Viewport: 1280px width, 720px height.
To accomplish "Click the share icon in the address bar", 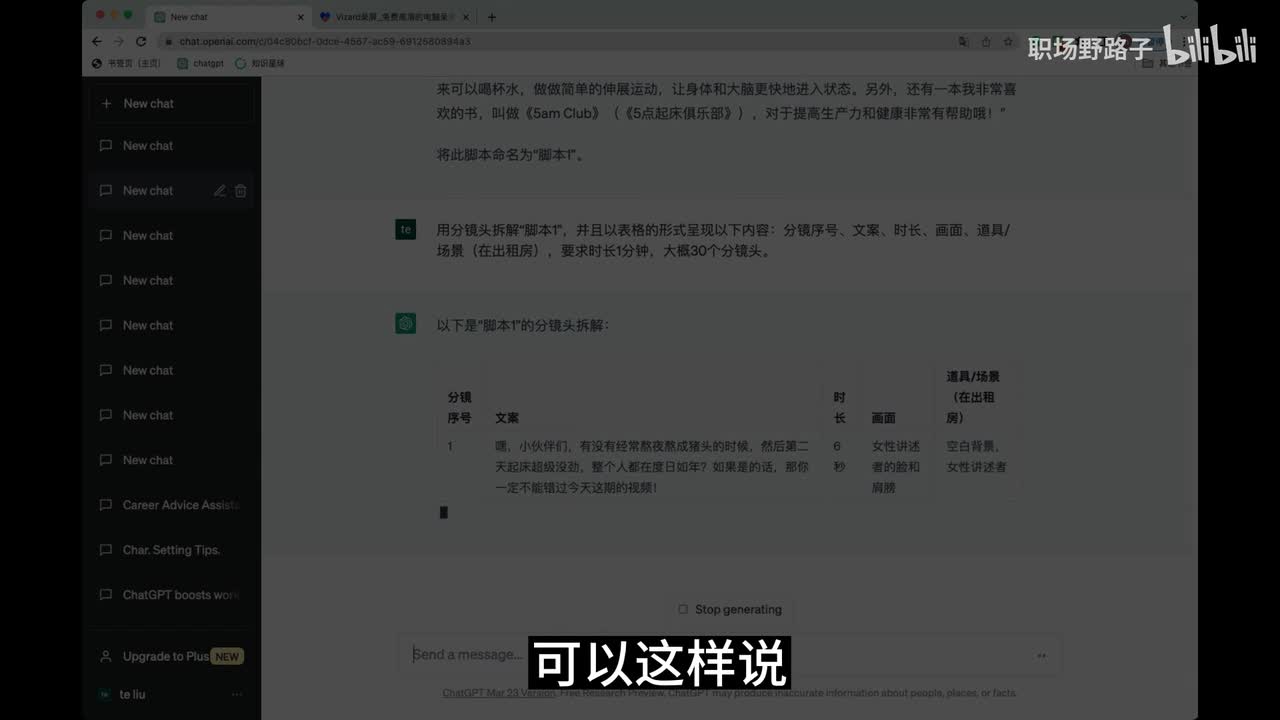I will click(986, 42).
